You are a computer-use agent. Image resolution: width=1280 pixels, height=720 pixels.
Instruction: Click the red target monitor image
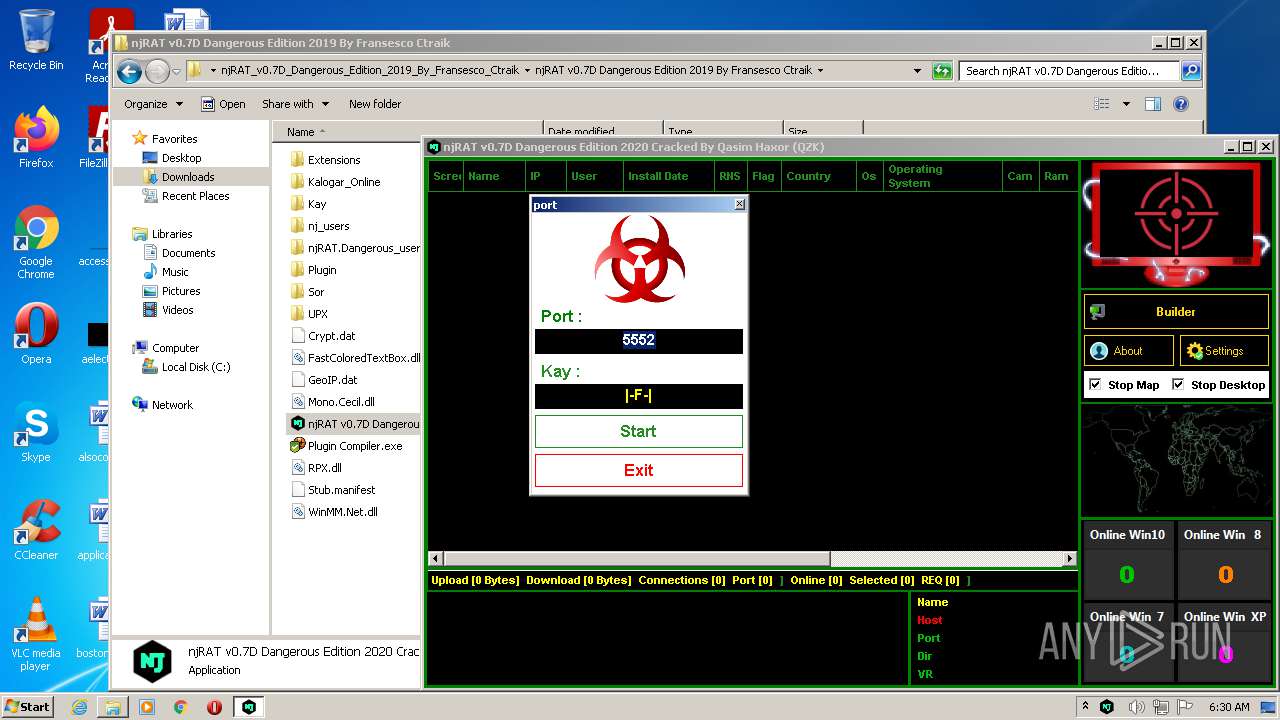pos(1176,224)
